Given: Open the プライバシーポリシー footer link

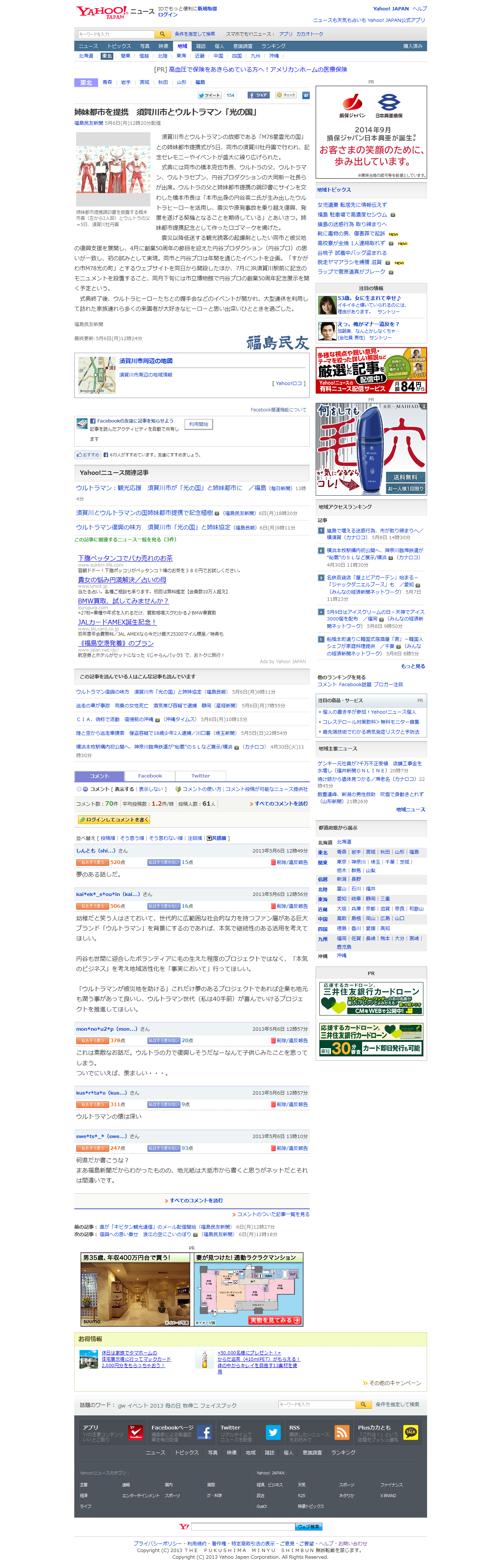Looking at the screenshot, I should tap(158, 1543).
